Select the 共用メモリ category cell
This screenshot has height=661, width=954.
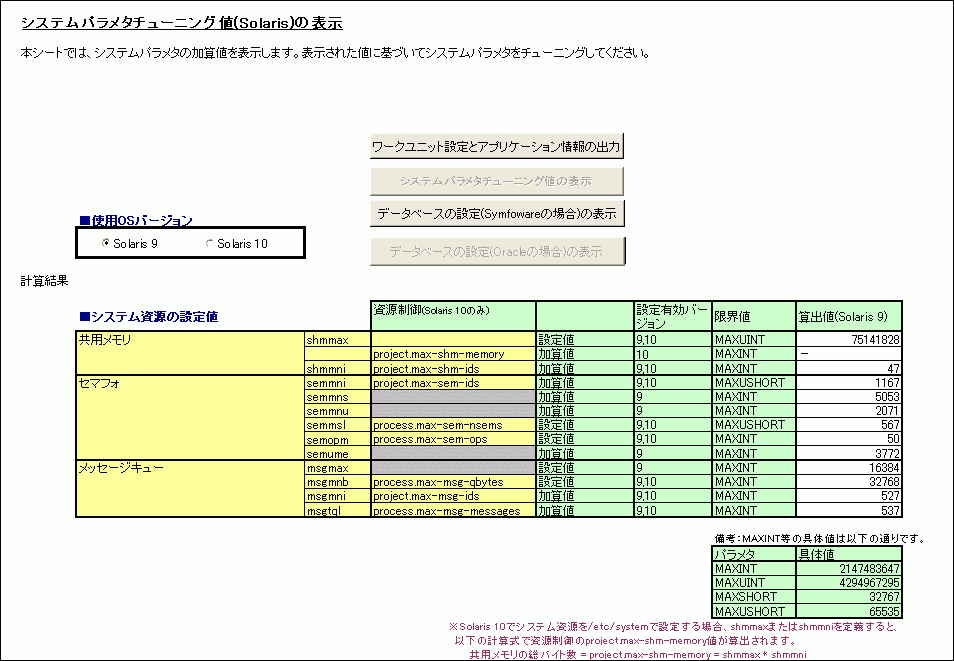coord(190,340)
